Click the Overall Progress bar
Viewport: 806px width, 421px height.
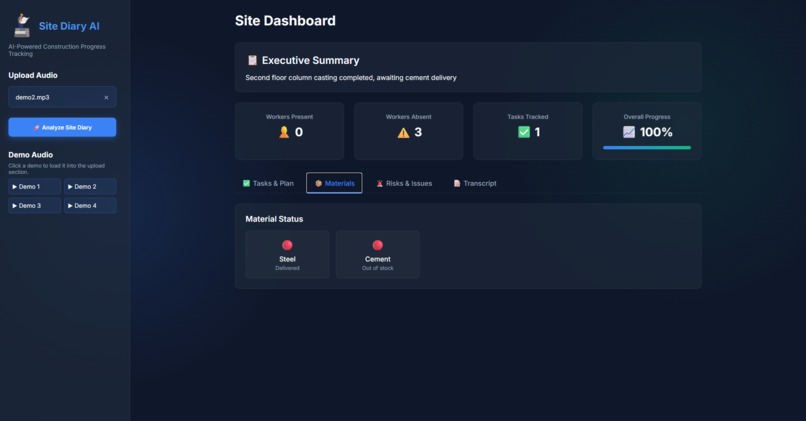click(647, 148)
